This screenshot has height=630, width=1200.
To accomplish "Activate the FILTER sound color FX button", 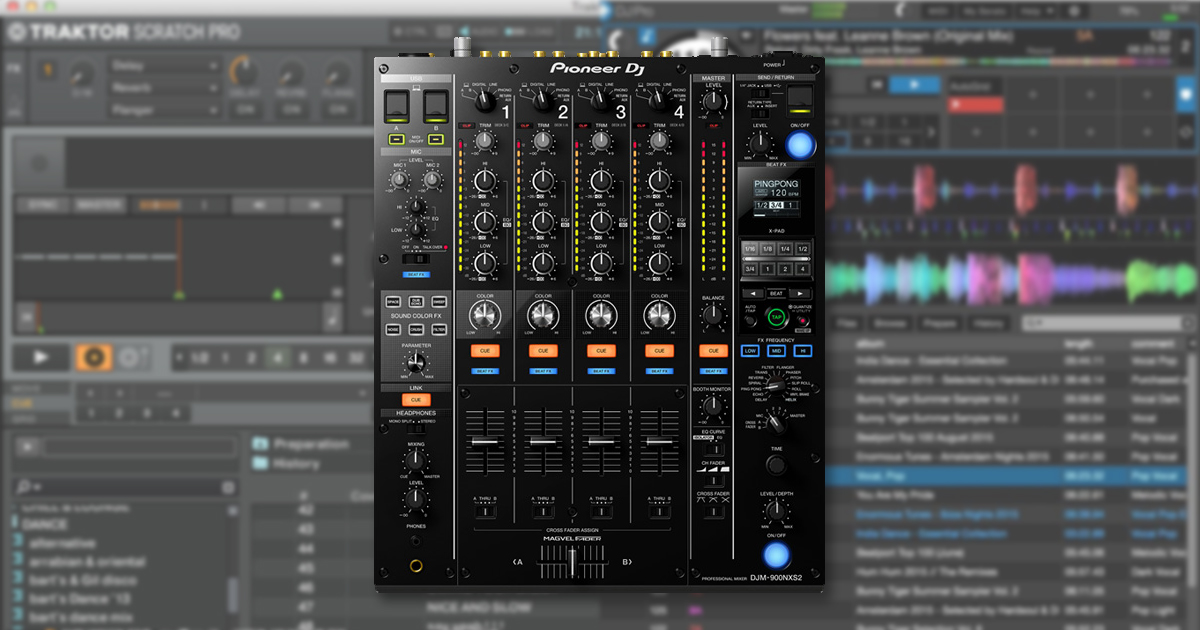I will pyautogui.click(x=439, y=329).
